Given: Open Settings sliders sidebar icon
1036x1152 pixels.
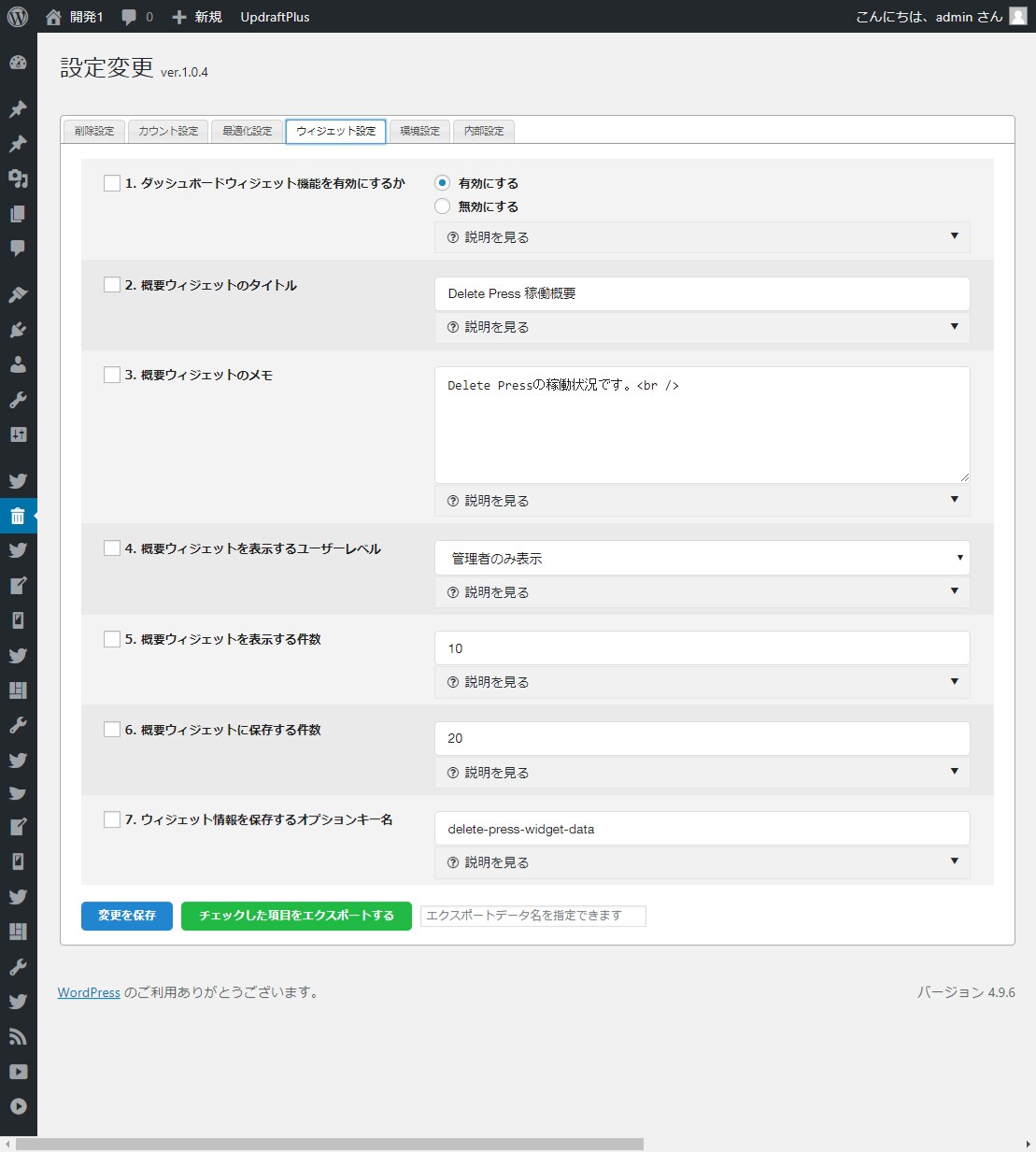Looking at the screenshot, I should 18,434.
